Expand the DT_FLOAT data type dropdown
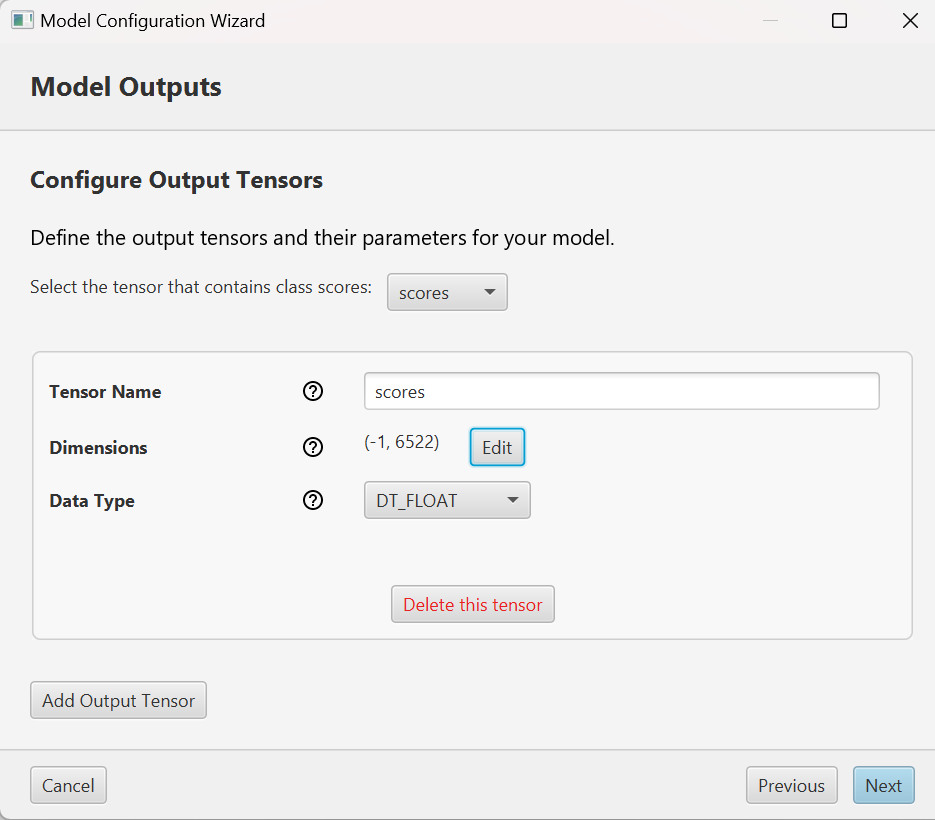Viewport: 935px width, 820px height. 447,500
